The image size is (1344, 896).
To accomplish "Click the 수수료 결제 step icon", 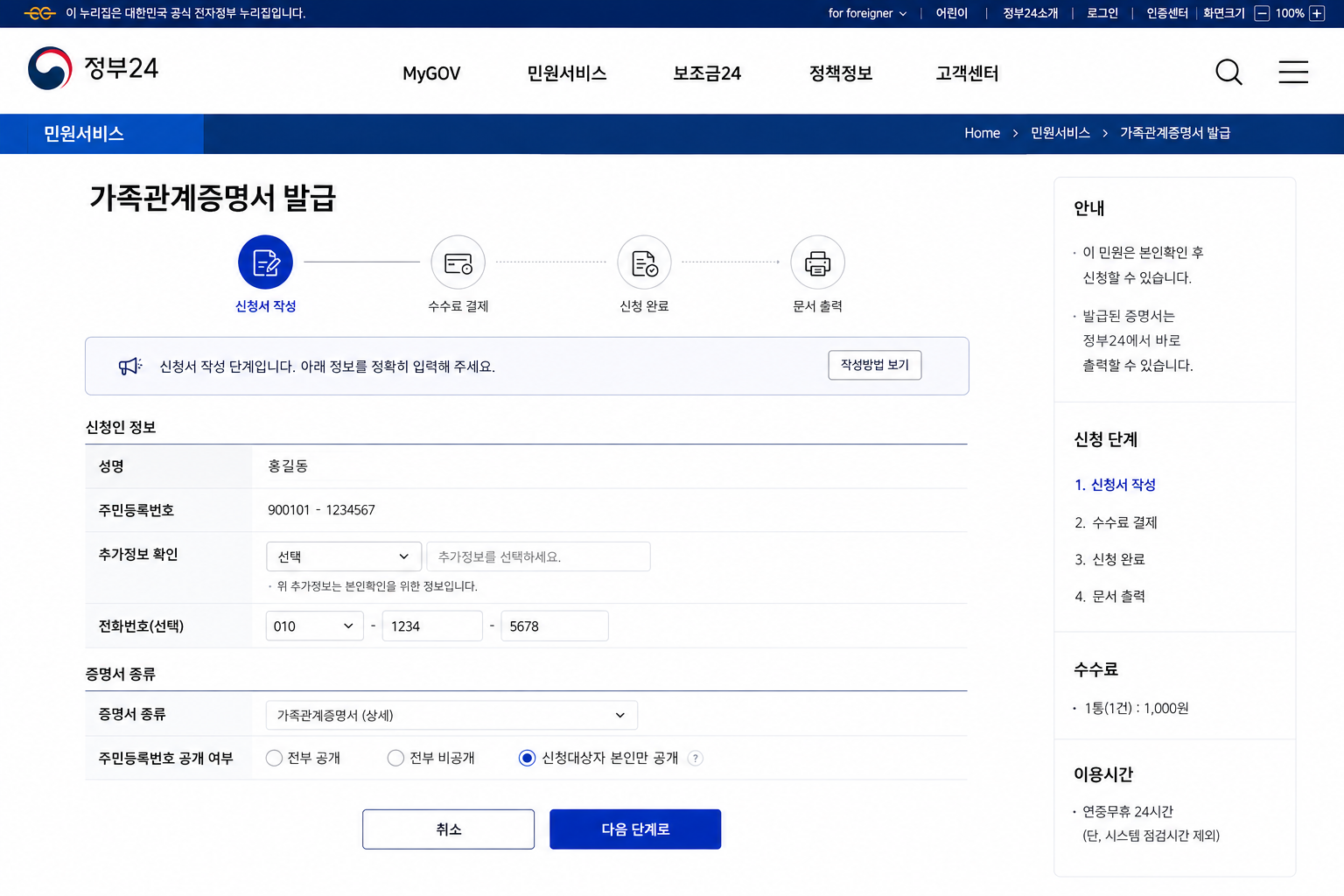I will [458, 262].
